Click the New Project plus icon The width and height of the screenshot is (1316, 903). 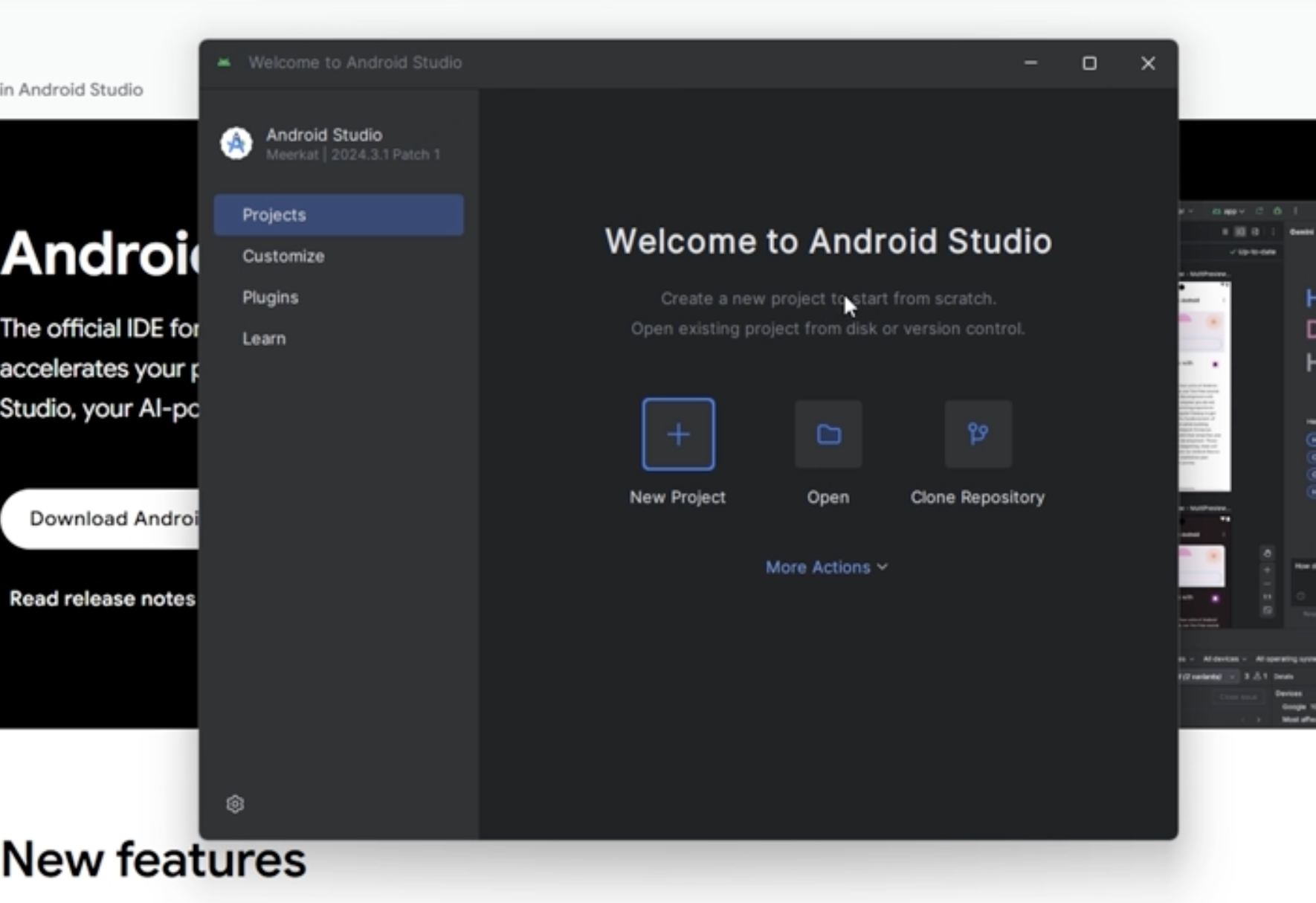tap(678, 434)
